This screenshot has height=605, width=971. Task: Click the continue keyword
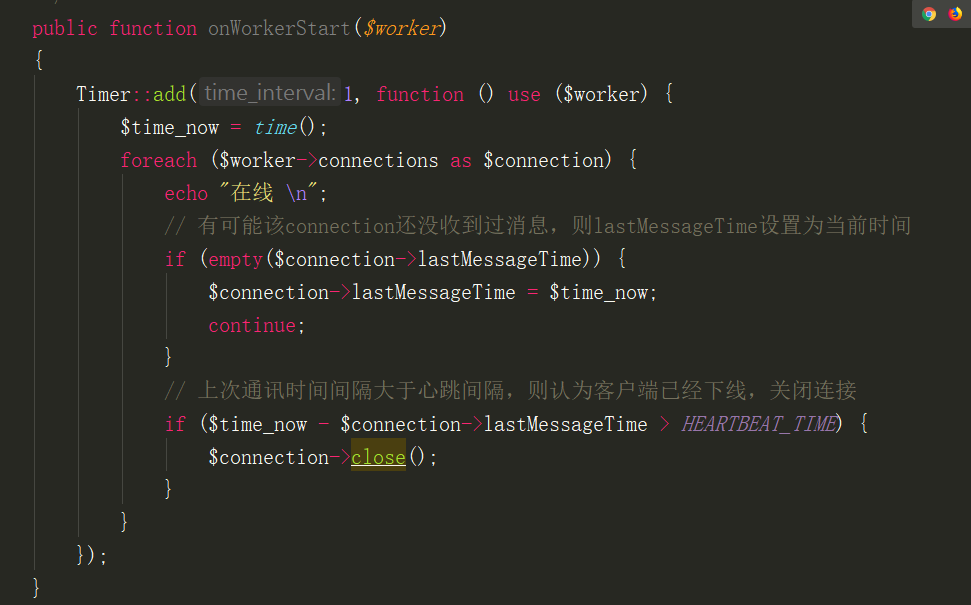click(x=252, y=325)
